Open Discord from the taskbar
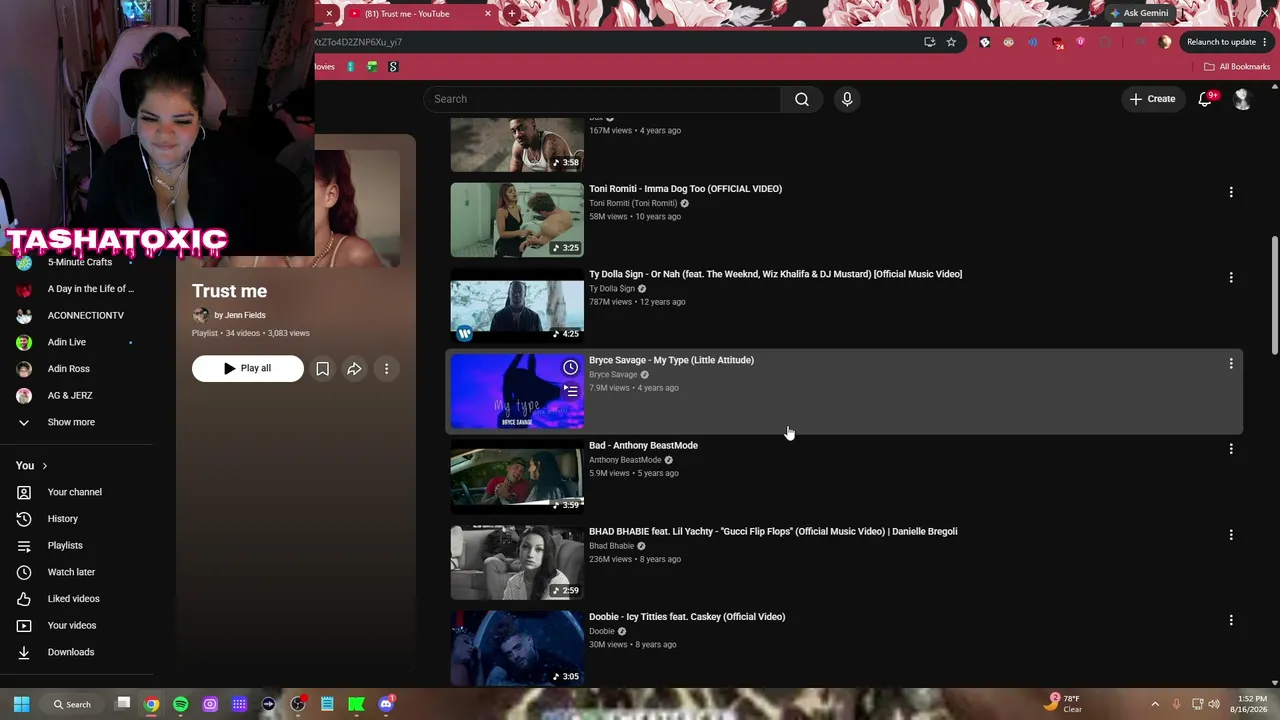 coord(386,704)
